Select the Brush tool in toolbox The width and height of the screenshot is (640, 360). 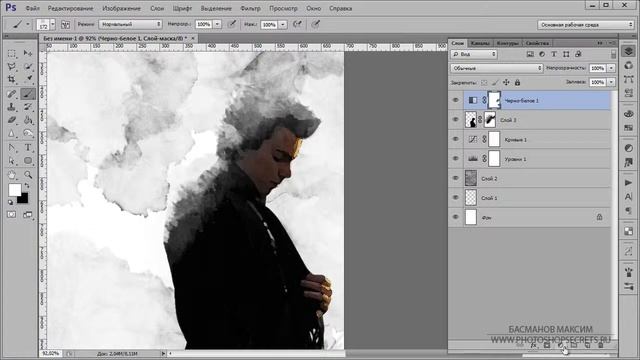[x=28, y=94]
